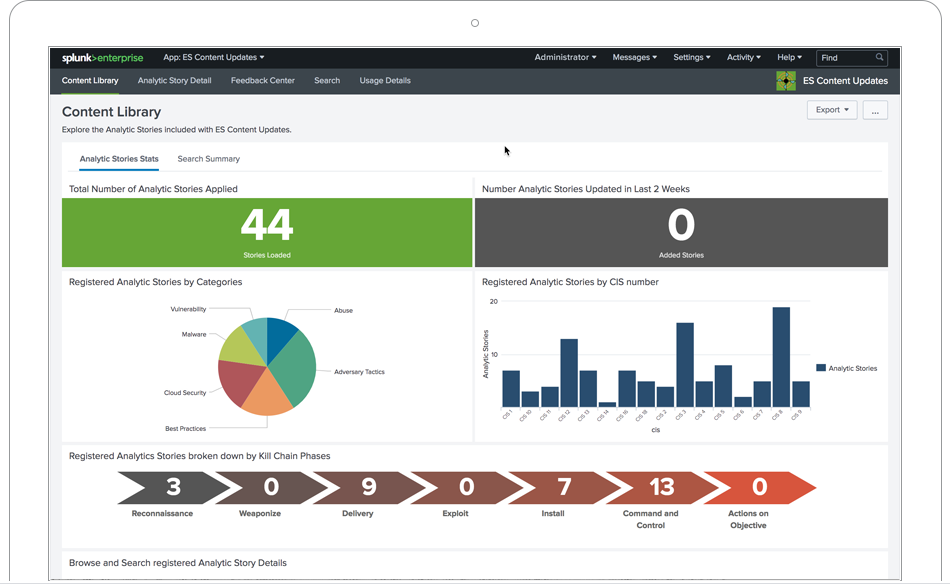Click the Install kill chain arrow showing 7

(x=564, y=488)
